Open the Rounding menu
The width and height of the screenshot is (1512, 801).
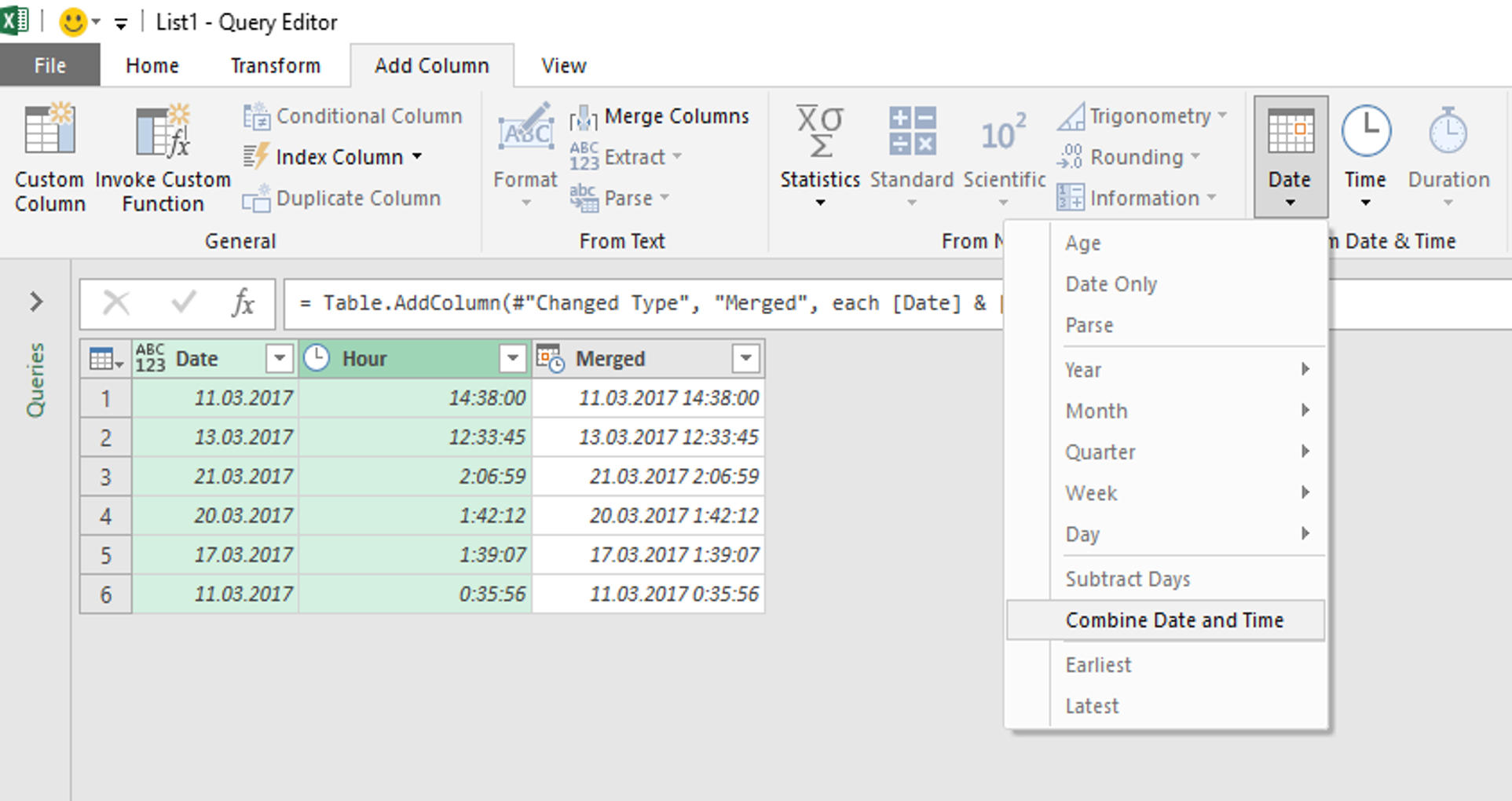click(1129, 157)
